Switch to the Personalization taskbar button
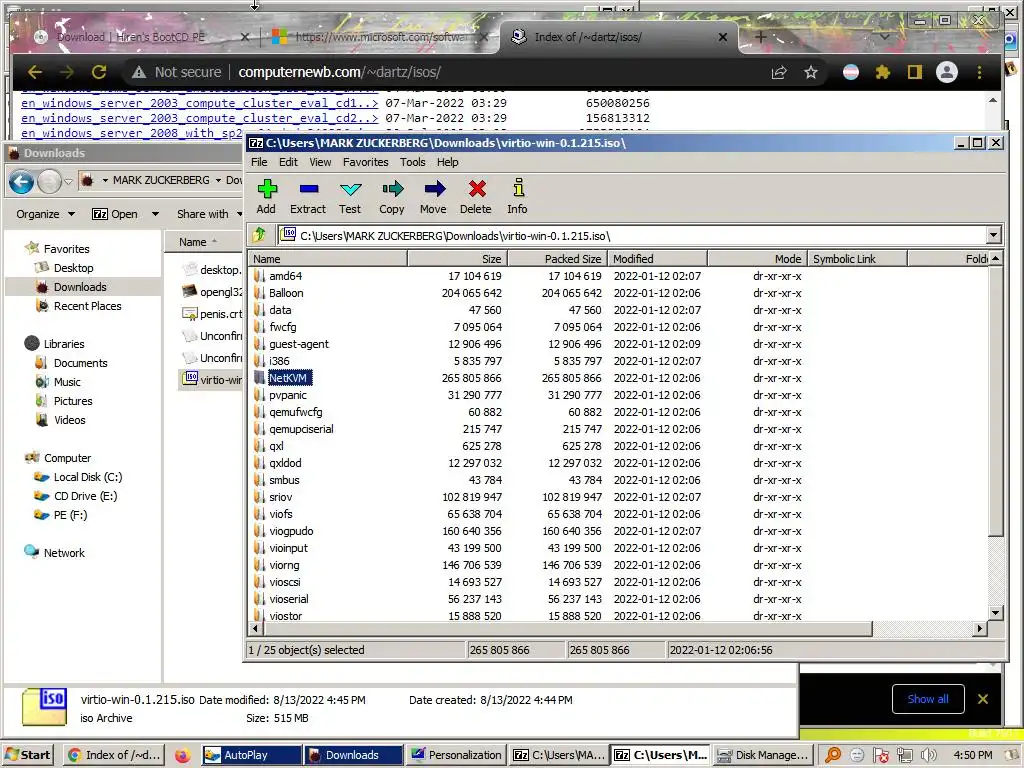This screenshot has height=768, width=1024. point(456,755)
